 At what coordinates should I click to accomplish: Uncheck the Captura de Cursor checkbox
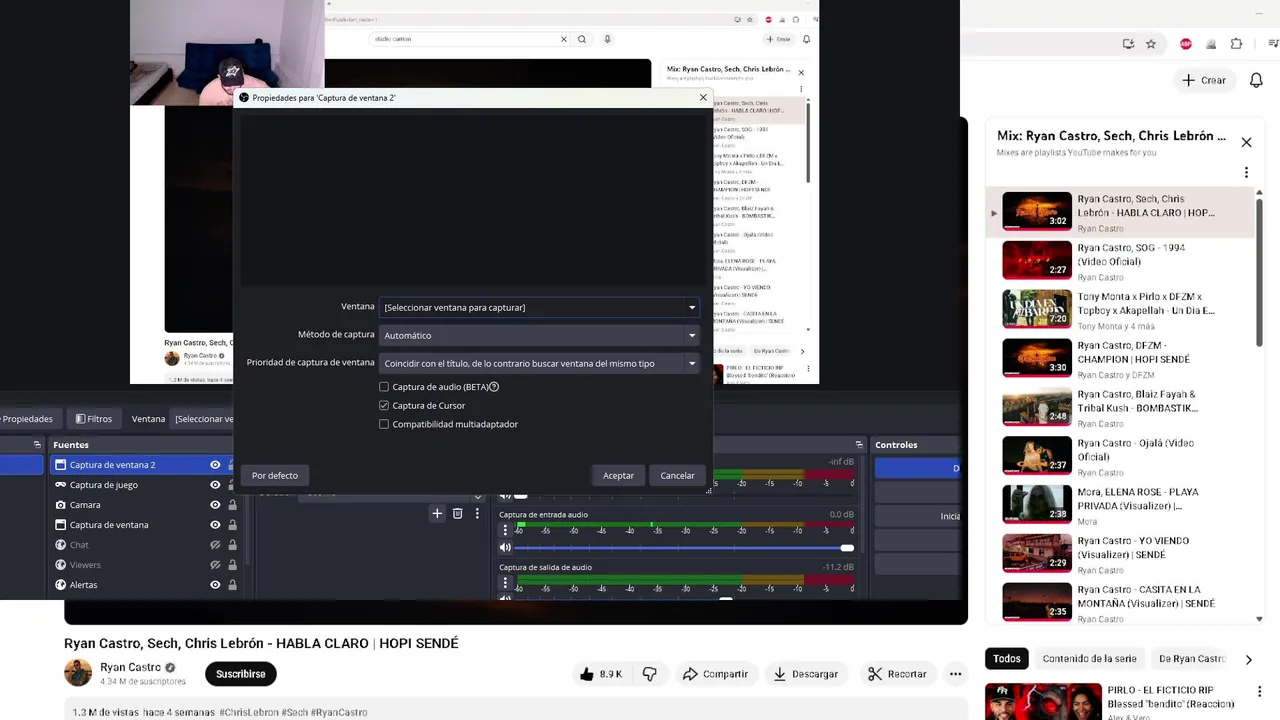pos(384,405)
